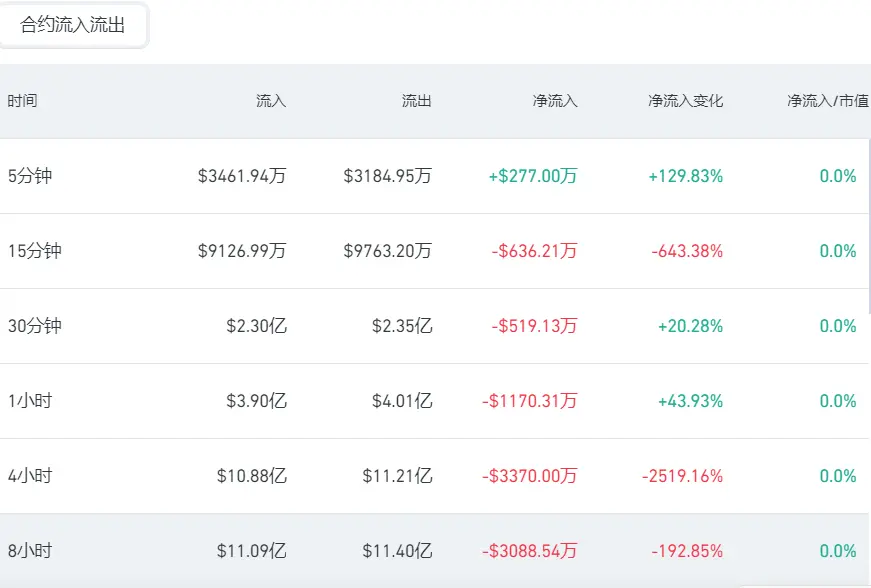Click the 流入 column header
Viewport: 871px width, 588px height.
pos(271,100)
